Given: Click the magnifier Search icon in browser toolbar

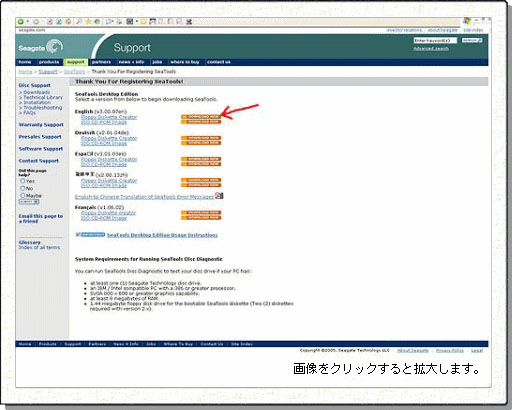Looking at the screenshot, I should pos(79,22).
